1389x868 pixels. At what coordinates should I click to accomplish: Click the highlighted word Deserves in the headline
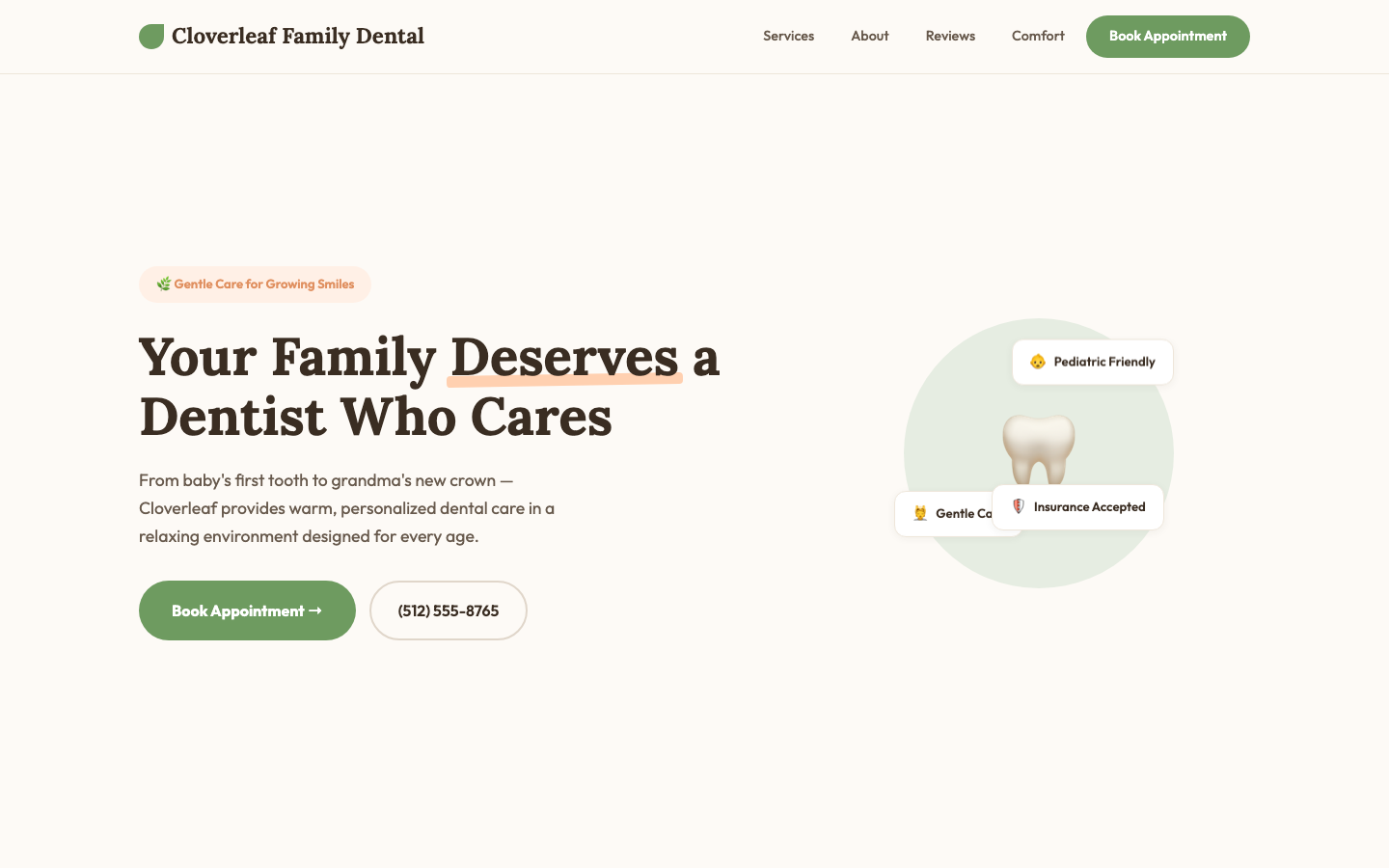click(x=564, y=358)
